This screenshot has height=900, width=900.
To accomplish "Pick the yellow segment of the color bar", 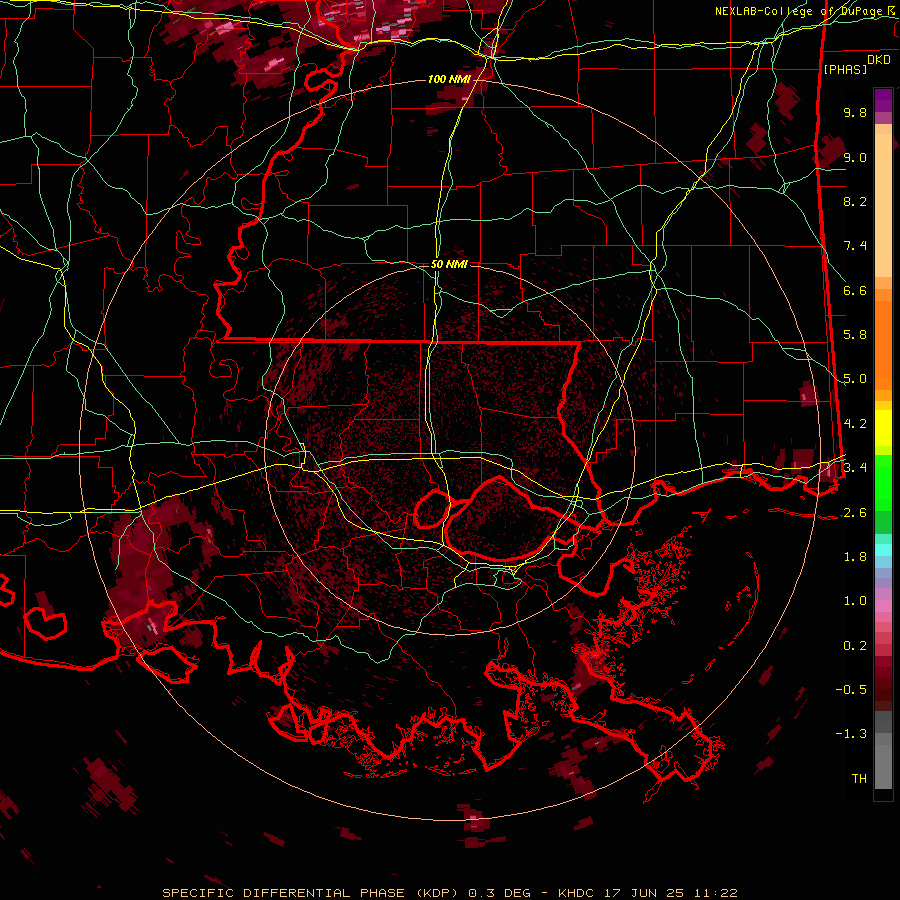I will 883,428.
